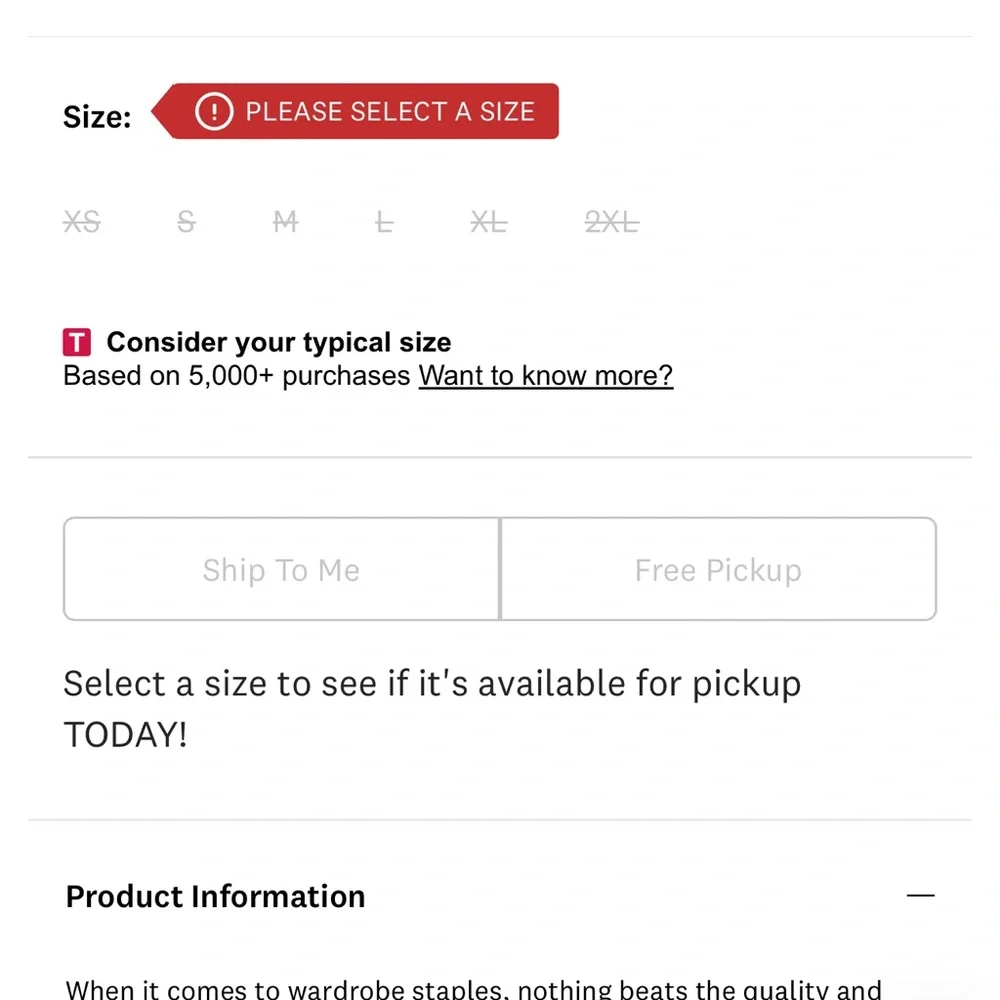Image resolution: width=1000 pixels, height=1000 pixels.
Task: Open the Want to know more link
Action: click(x=545, y=375)
